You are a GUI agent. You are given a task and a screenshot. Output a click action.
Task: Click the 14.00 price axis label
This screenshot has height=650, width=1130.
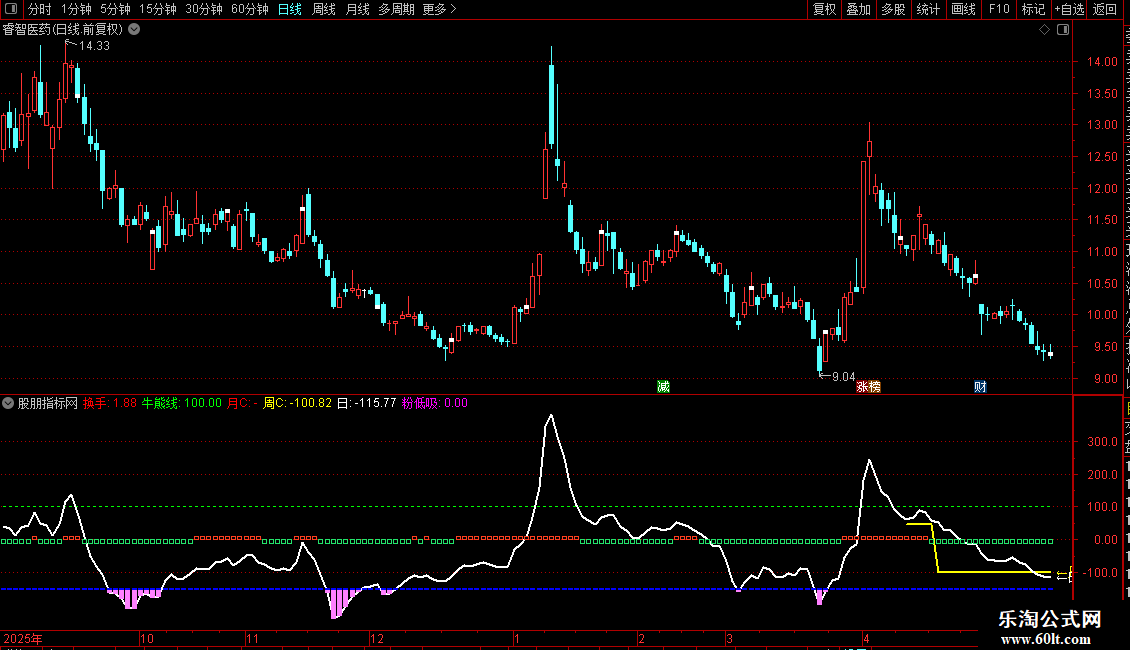[1103, 62]
